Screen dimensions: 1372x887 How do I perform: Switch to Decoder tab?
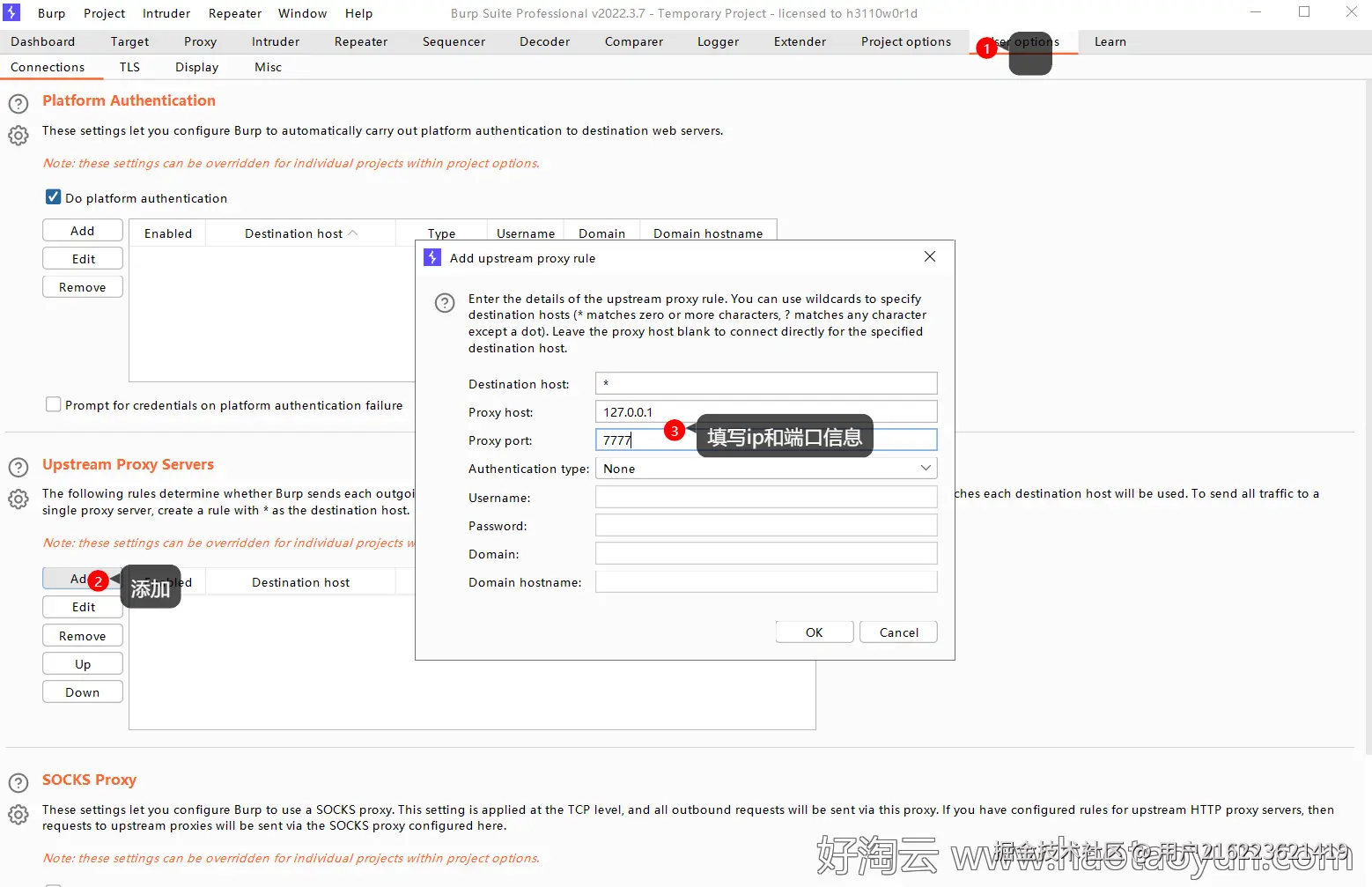544,41
